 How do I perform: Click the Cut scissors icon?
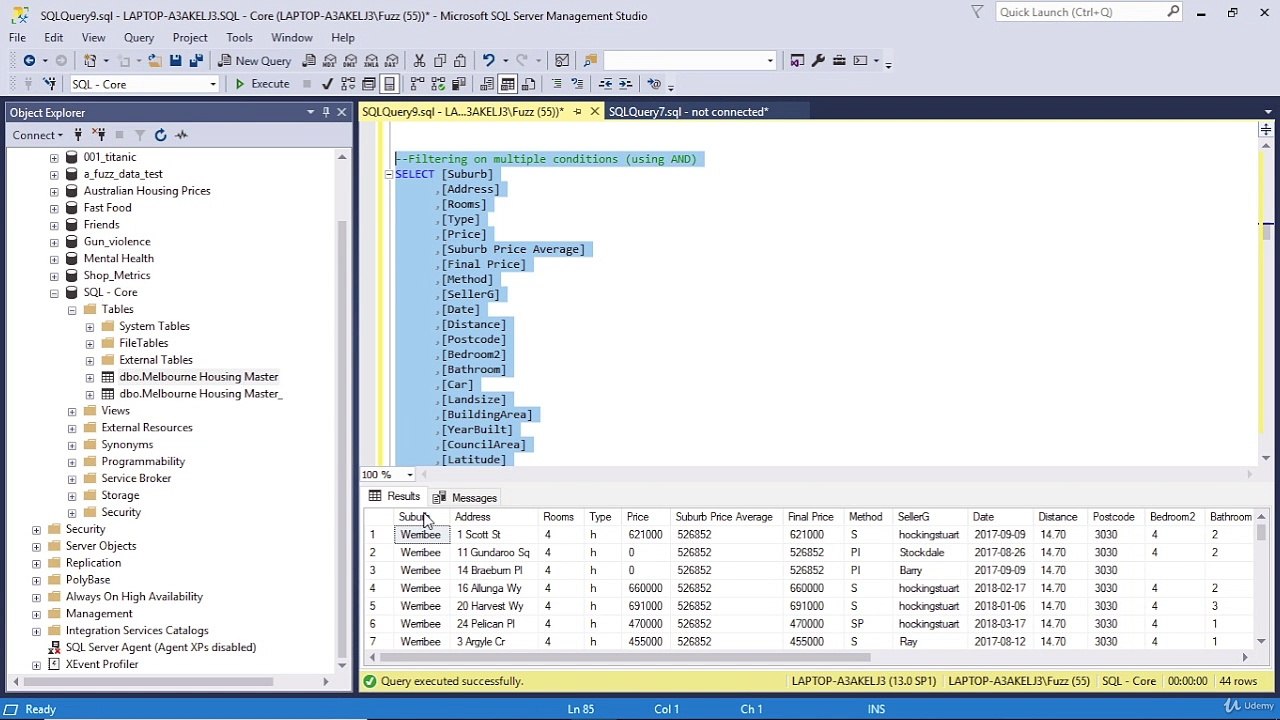[420, 61]
